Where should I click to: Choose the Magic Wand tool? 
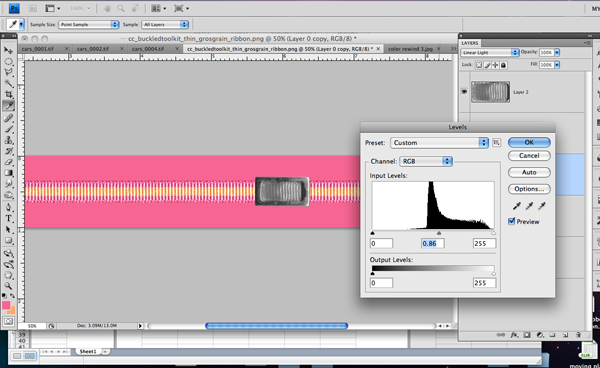click(8, 83)
